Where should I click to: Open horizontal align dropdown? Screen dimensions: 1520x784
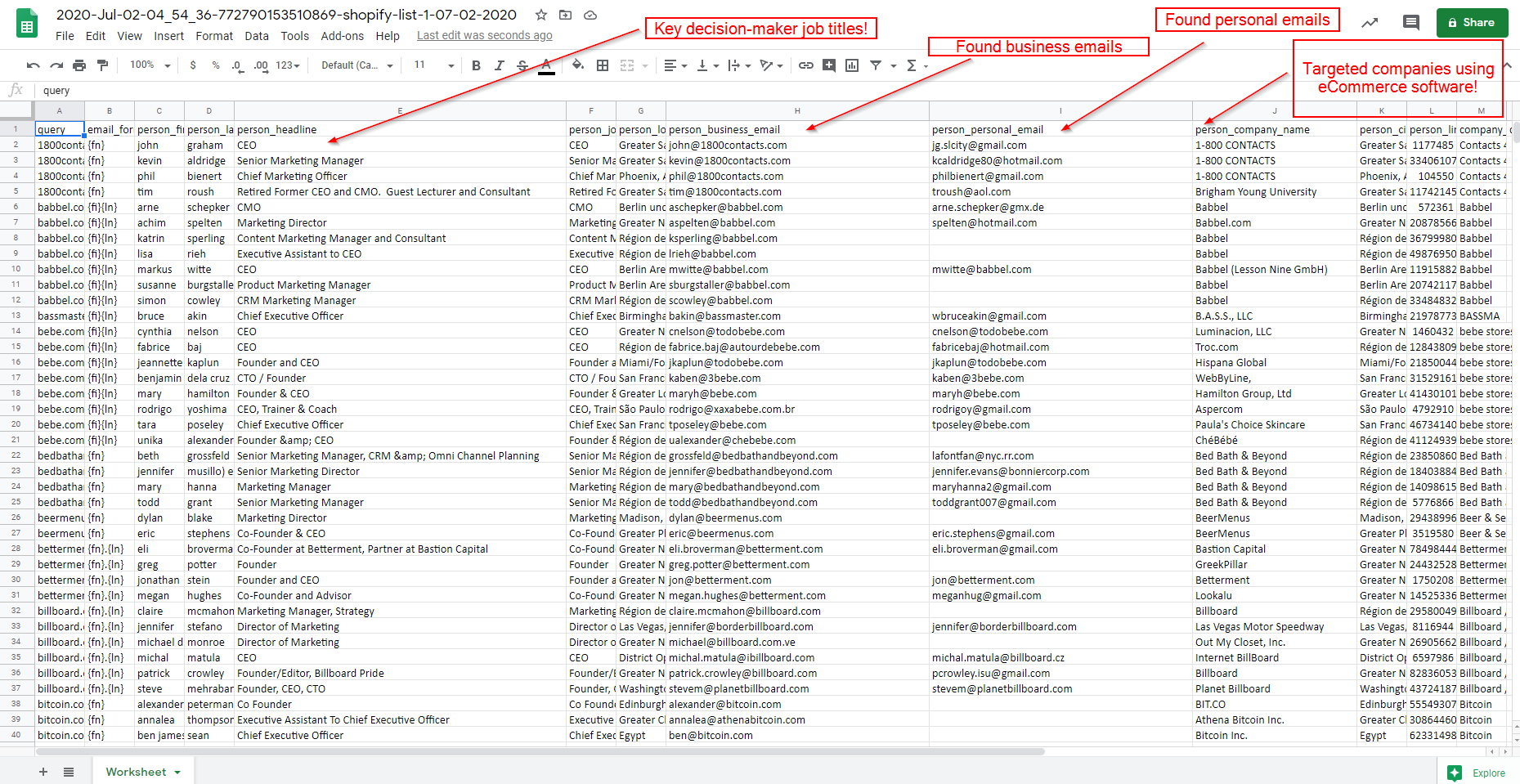tap(675, 65)
